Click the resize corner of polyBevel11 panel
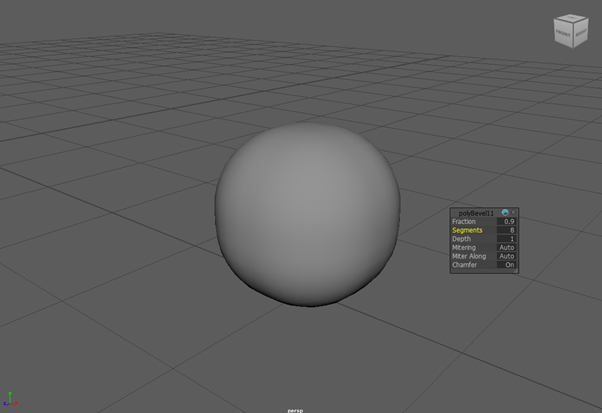Image resolution: width=602 pixels, height=413 pixels. tap(515, 271)
